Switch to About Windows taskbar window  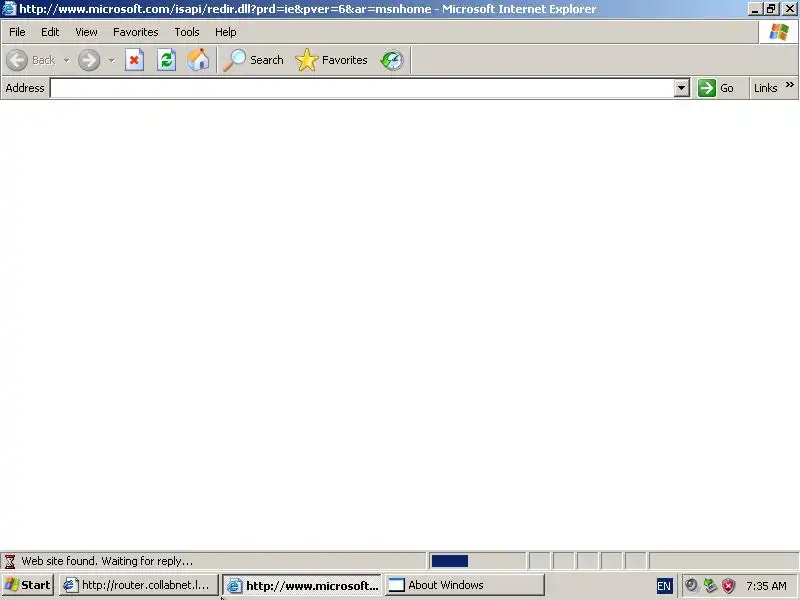pyautogui.click(x=465, y=585)
